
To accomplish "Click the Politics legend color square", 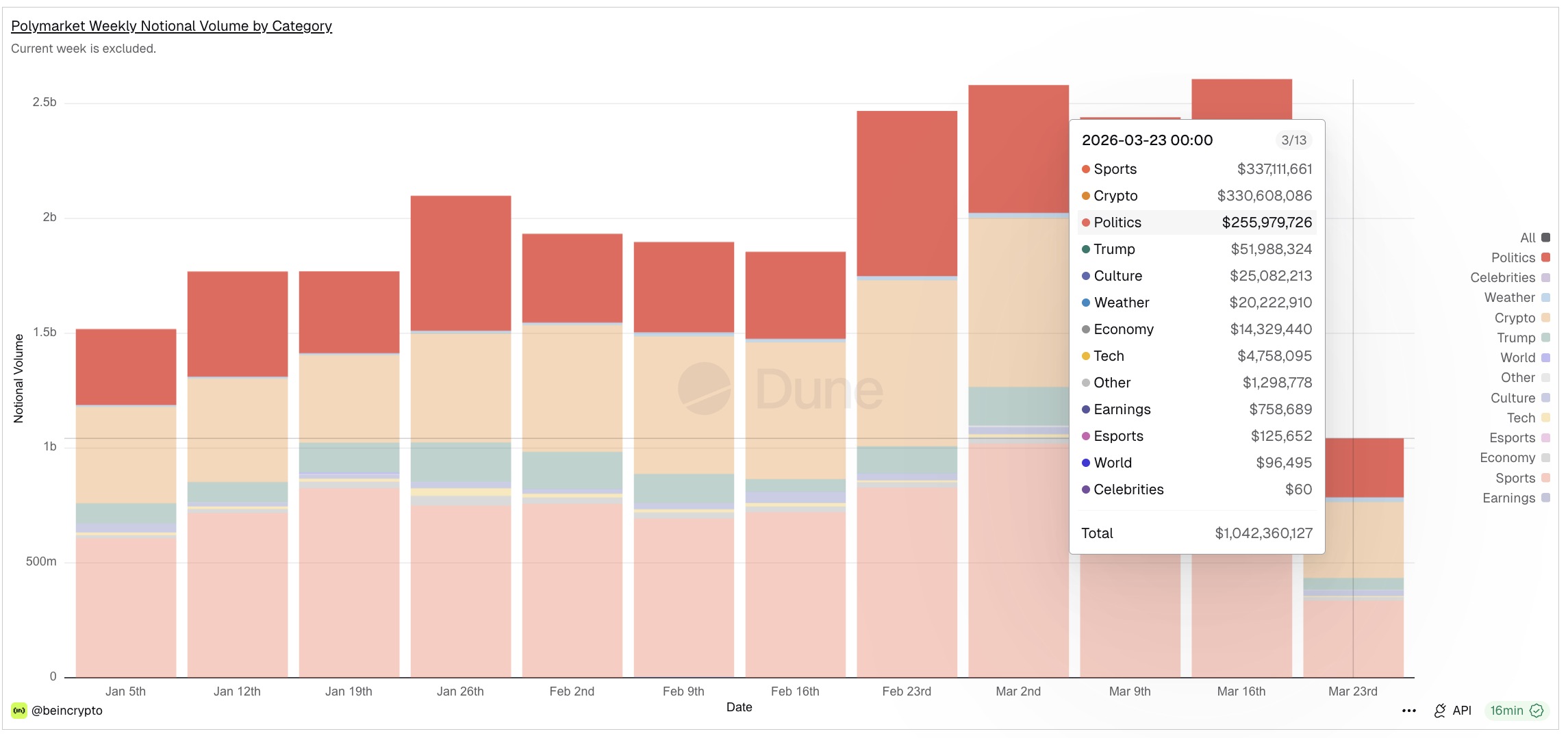I will coord(1545,257).
